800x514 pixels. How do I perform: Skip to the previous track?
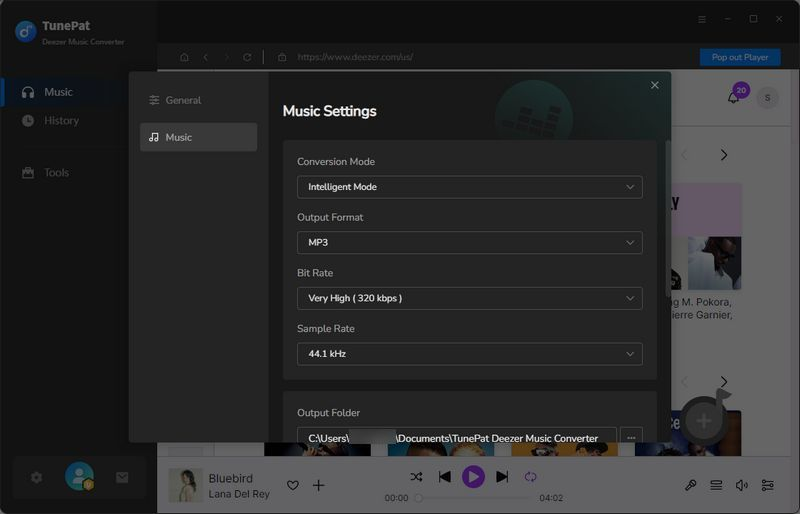444,477
